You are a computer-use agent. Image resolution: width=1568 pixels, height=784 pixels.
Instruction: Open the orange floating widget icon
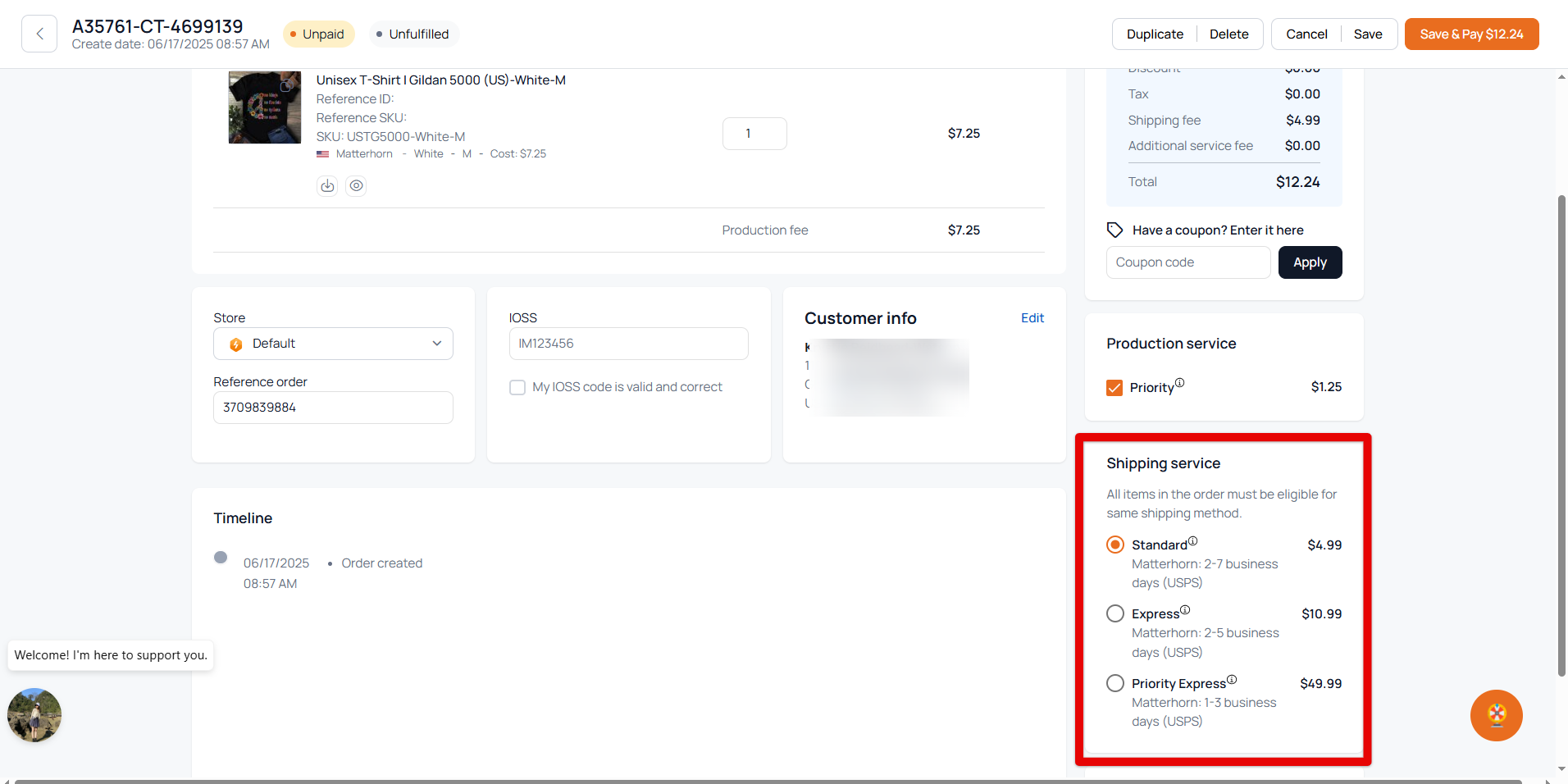point(1496,715)
